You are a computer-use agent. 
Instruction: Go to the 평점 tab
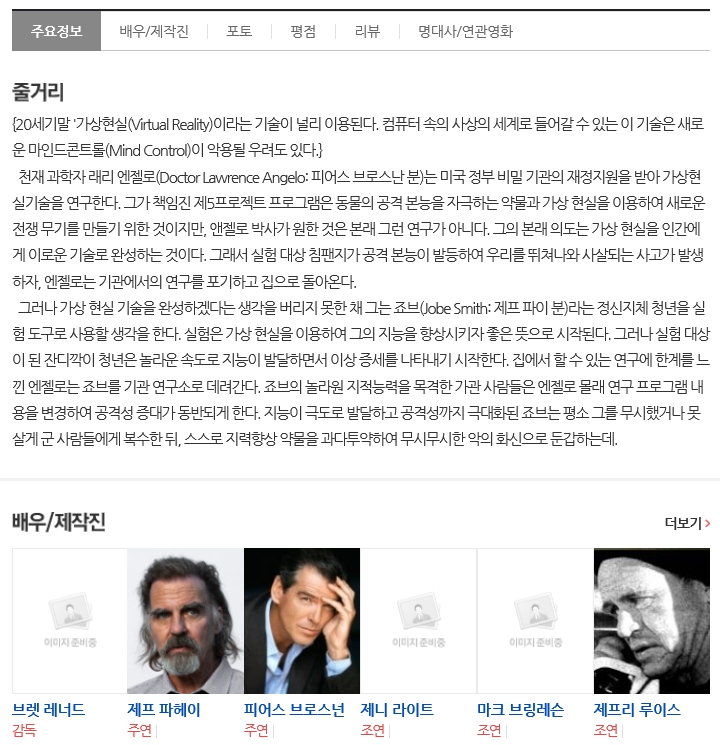pos(303,31)
